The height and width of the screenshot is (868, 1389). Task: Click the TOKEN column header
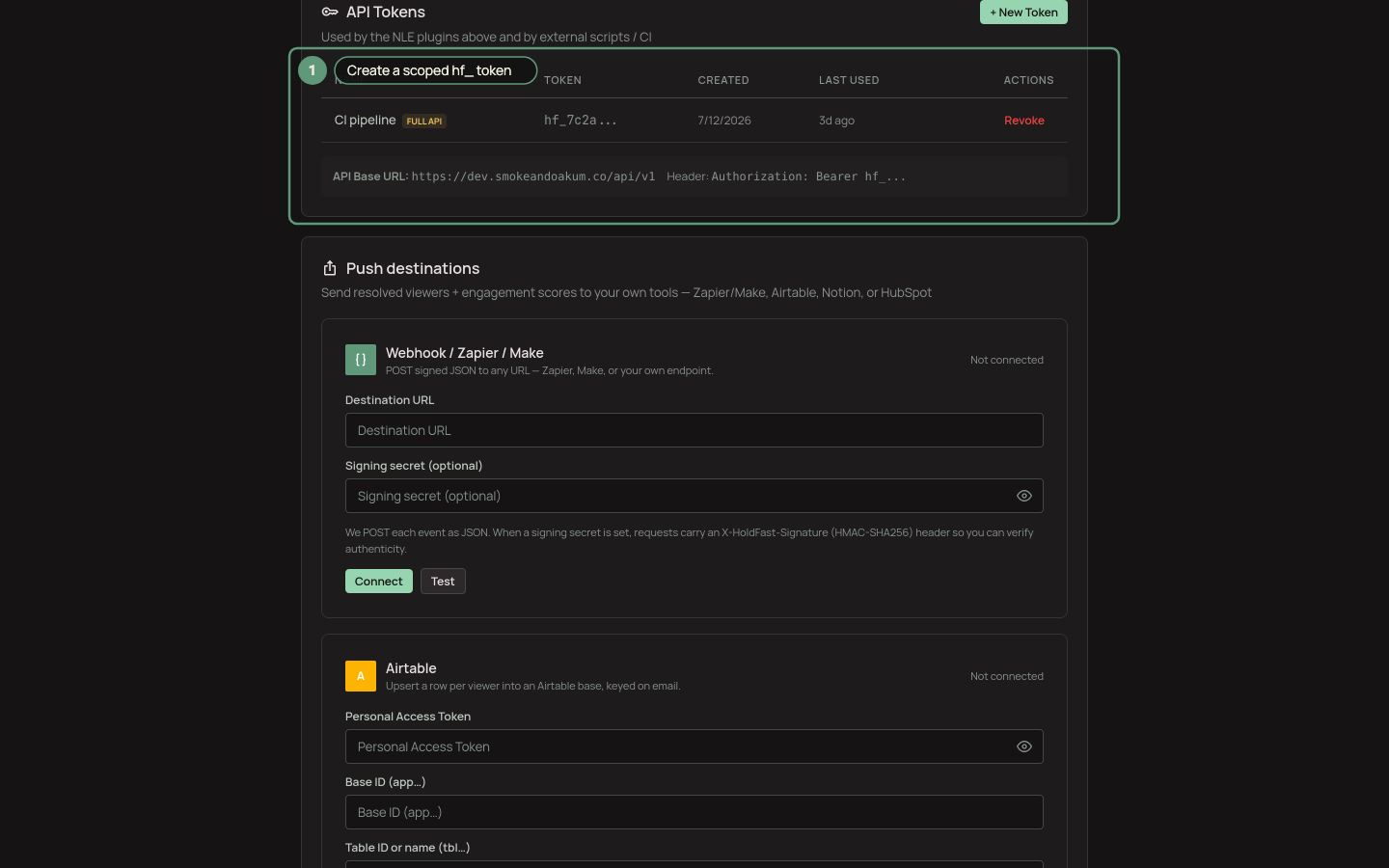click(562, 80)
